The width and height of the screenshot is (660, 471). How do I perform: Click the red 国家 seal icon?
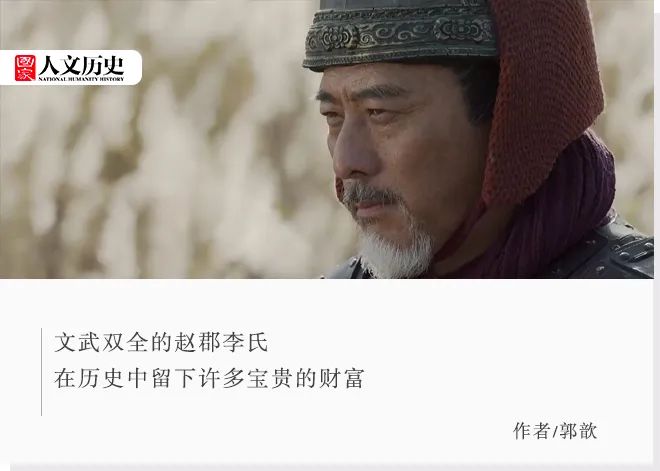(x=25, y=68)
